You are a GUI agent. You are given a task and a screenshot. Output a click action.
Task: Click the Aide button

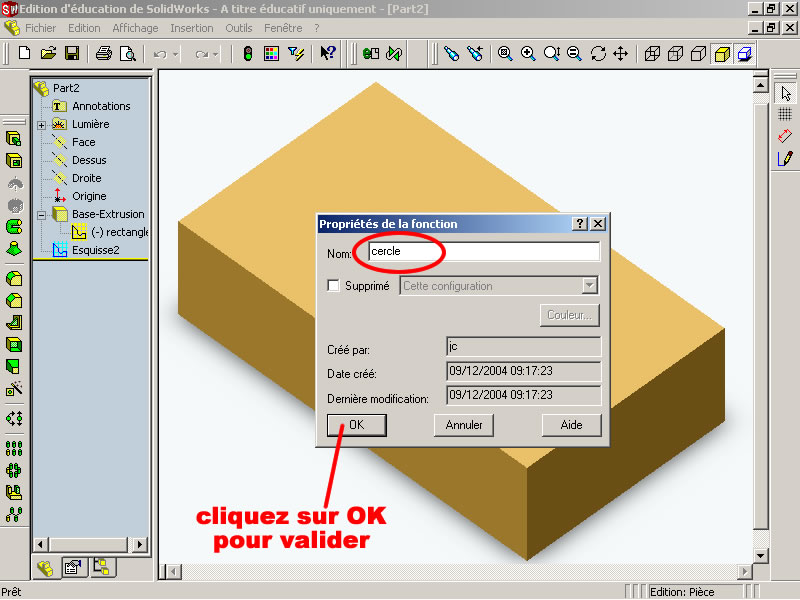pos(571,425)
